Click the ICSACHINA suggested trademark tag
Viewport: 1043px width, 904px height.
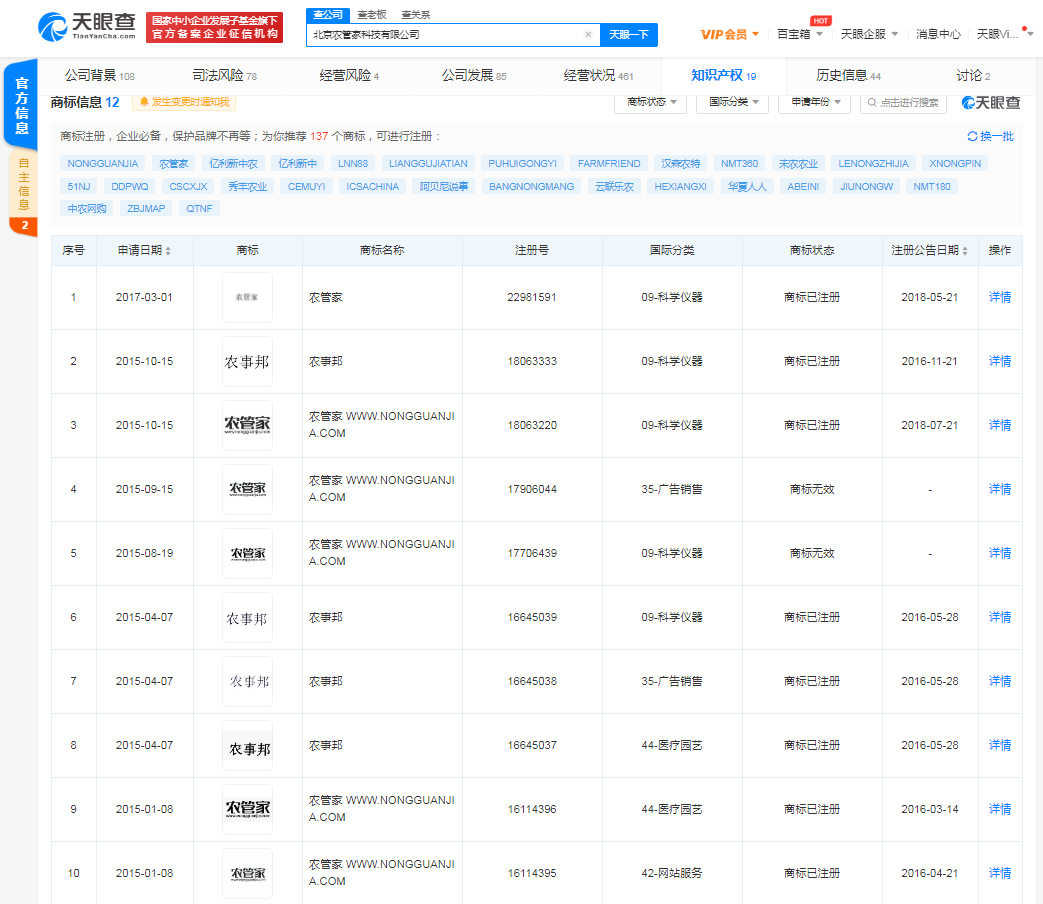[x=372, y=187]
